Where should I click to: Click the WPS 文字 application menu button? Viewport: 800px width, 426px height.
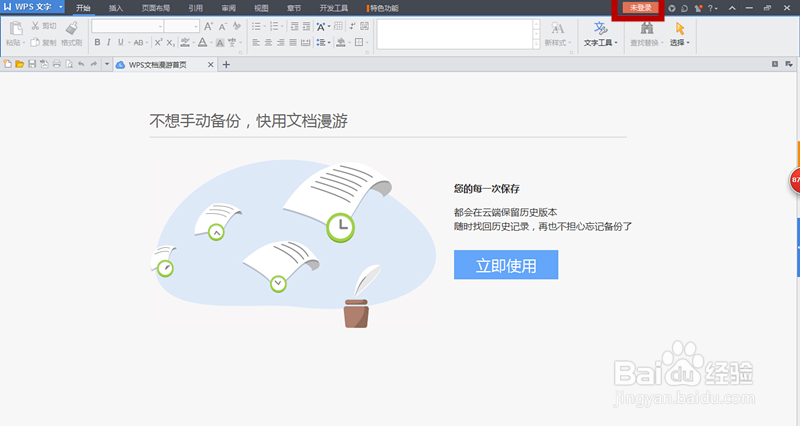(x=33, y=7)
